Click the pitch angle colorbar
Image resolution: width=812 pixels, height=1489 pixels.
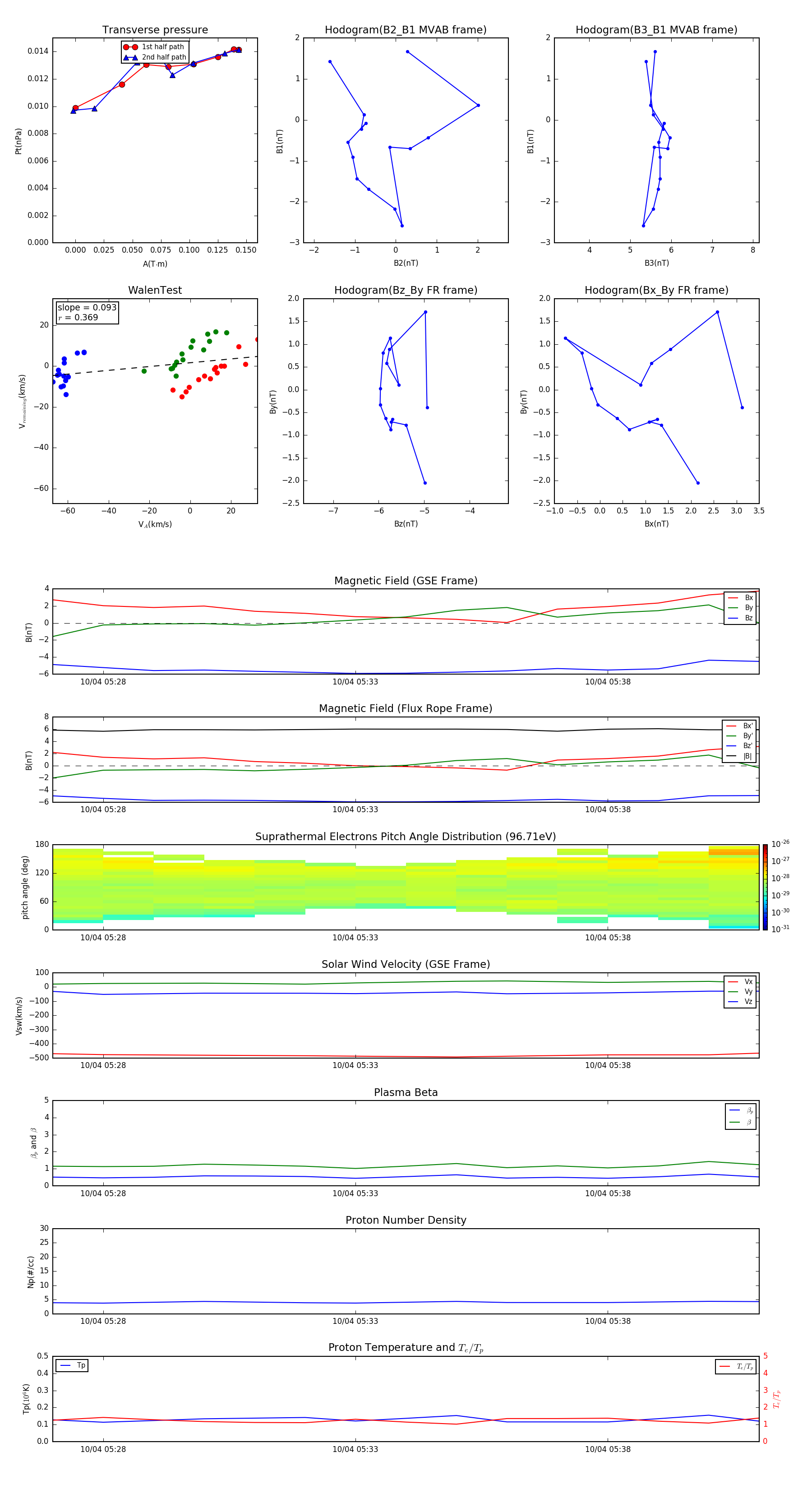[x=765, y=887]
